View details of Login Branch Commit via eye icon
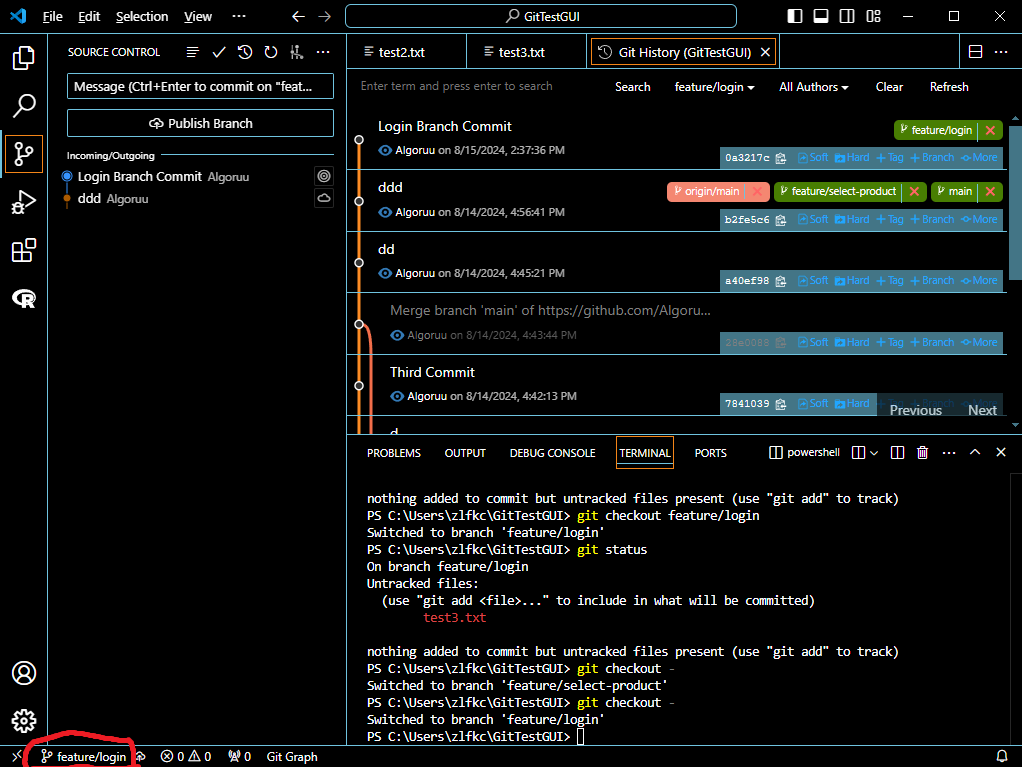This screenshot has width=1022, height=767. coord(385,151)
